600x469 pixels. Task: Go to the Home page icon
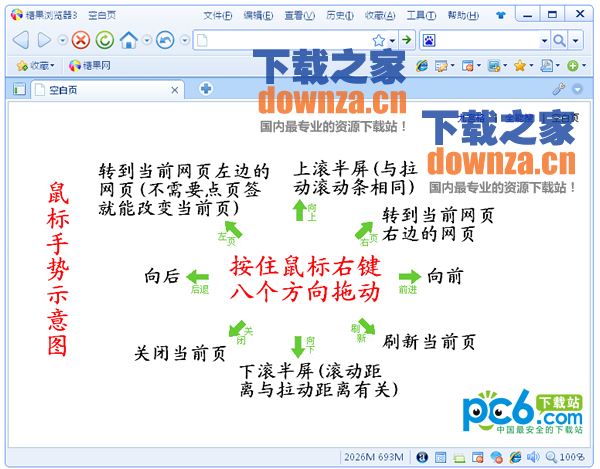(128, 40)
